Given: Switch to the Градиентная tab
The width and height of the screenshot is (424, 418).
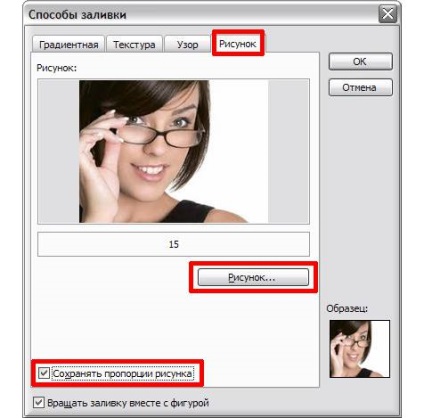Looking at the screenshot, I should pos(68,44).
